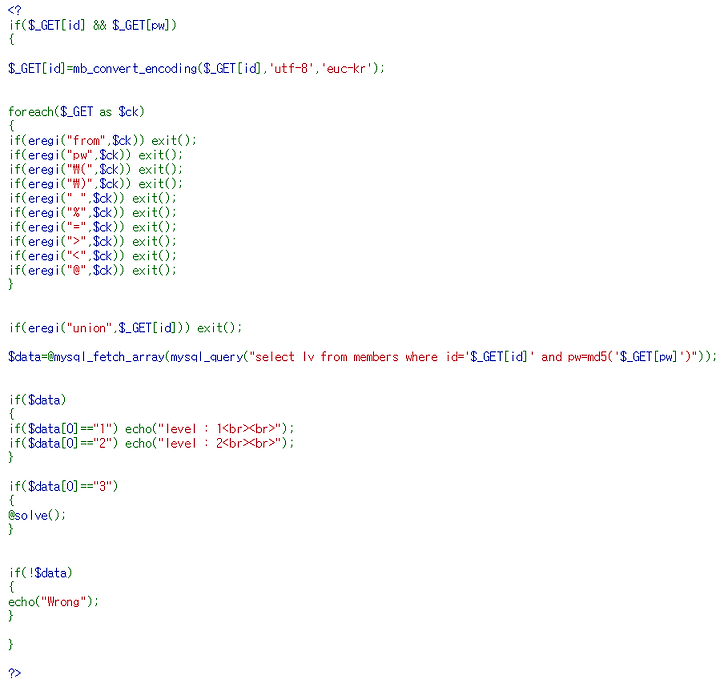Click the eregi("%",$ck) line

click(x=92, y=212)
